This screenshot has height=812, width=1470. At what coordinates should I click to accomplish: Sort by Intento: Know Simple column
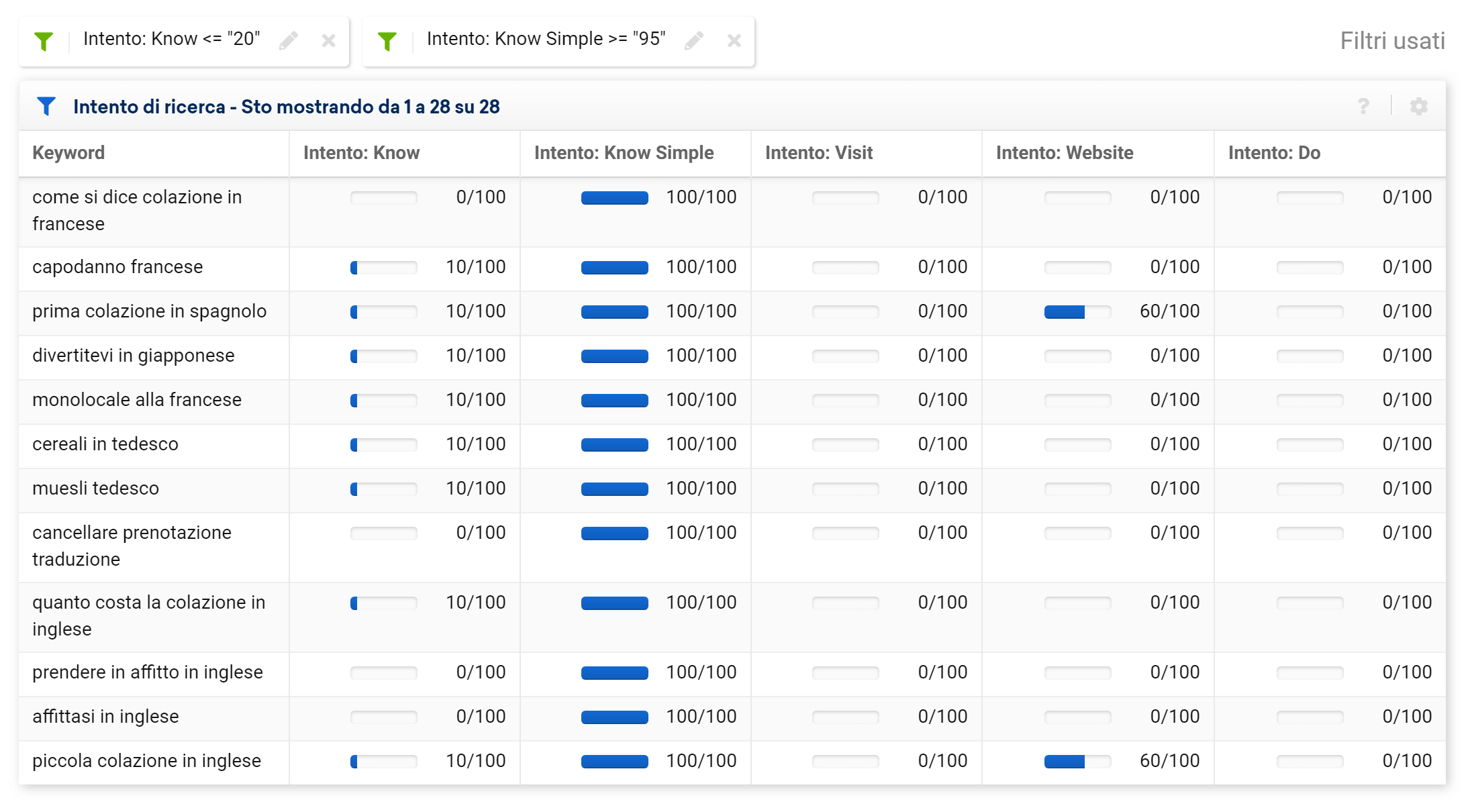pyautogui.click(x=624, y=153)
